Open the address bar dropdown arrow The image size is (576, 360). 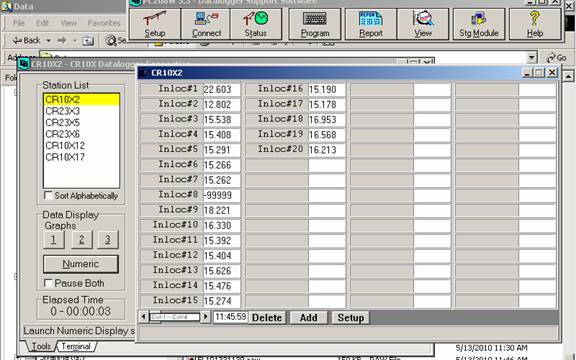pyautogui.click(x=531, y=58)
